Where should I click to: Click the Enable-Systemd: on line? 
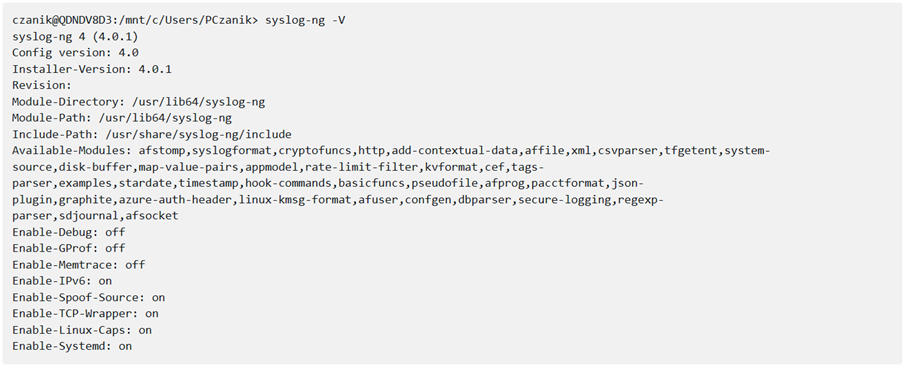click(72, 346)
